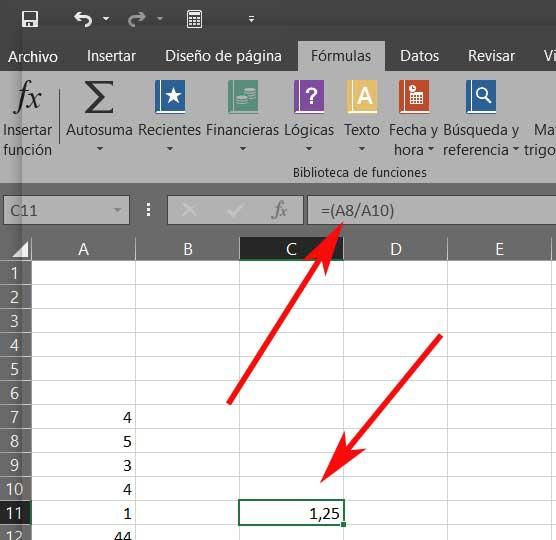Click the Select All corner triangle
Viewport: 556px width, 540px height.
pyautogui.click(x=20, y=249)
